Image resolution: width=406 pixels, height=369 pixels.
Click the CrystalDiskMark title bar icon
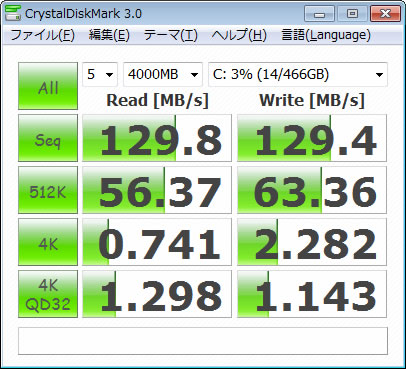pos(13,13)
